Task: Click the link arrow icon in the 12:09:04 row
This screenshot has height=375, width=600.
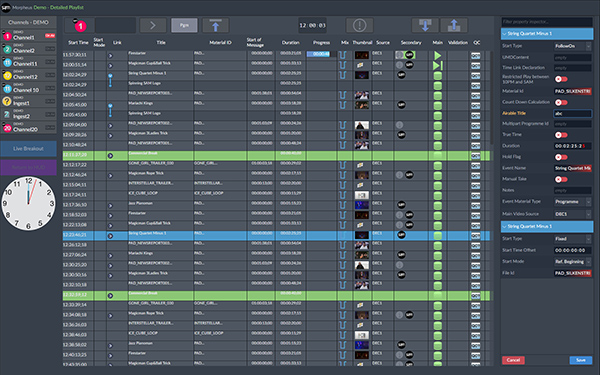Action: coord(110,126)
